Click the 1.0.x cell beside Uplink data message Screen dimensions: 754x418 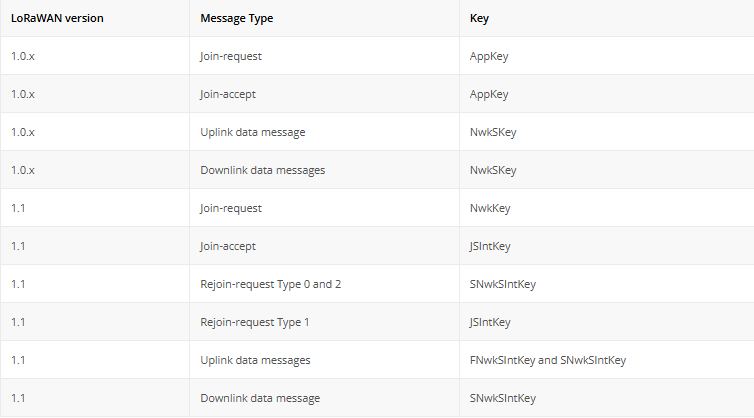tap(23, 132)
